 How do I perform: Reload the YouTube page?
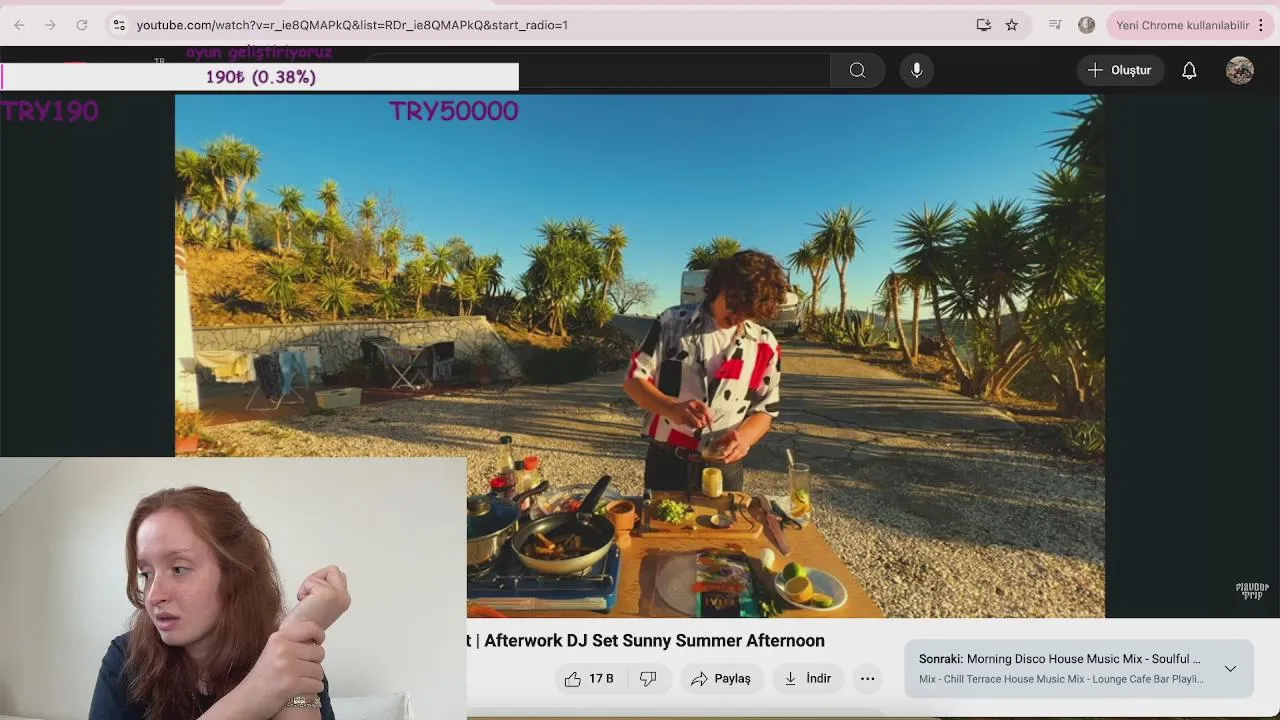click(82, 25)
